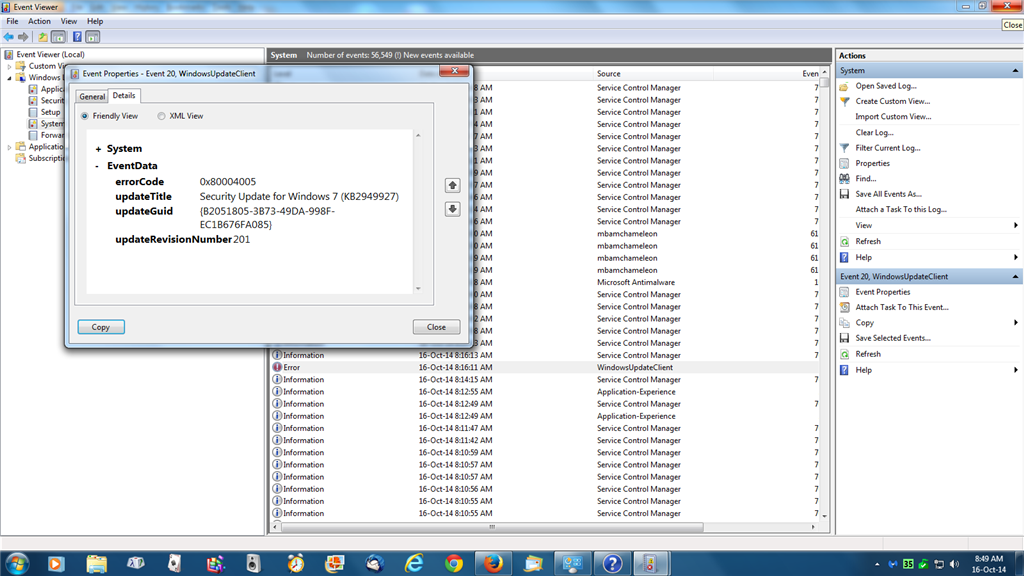Collapse Windows Logs in the console tree

[9, 78]
